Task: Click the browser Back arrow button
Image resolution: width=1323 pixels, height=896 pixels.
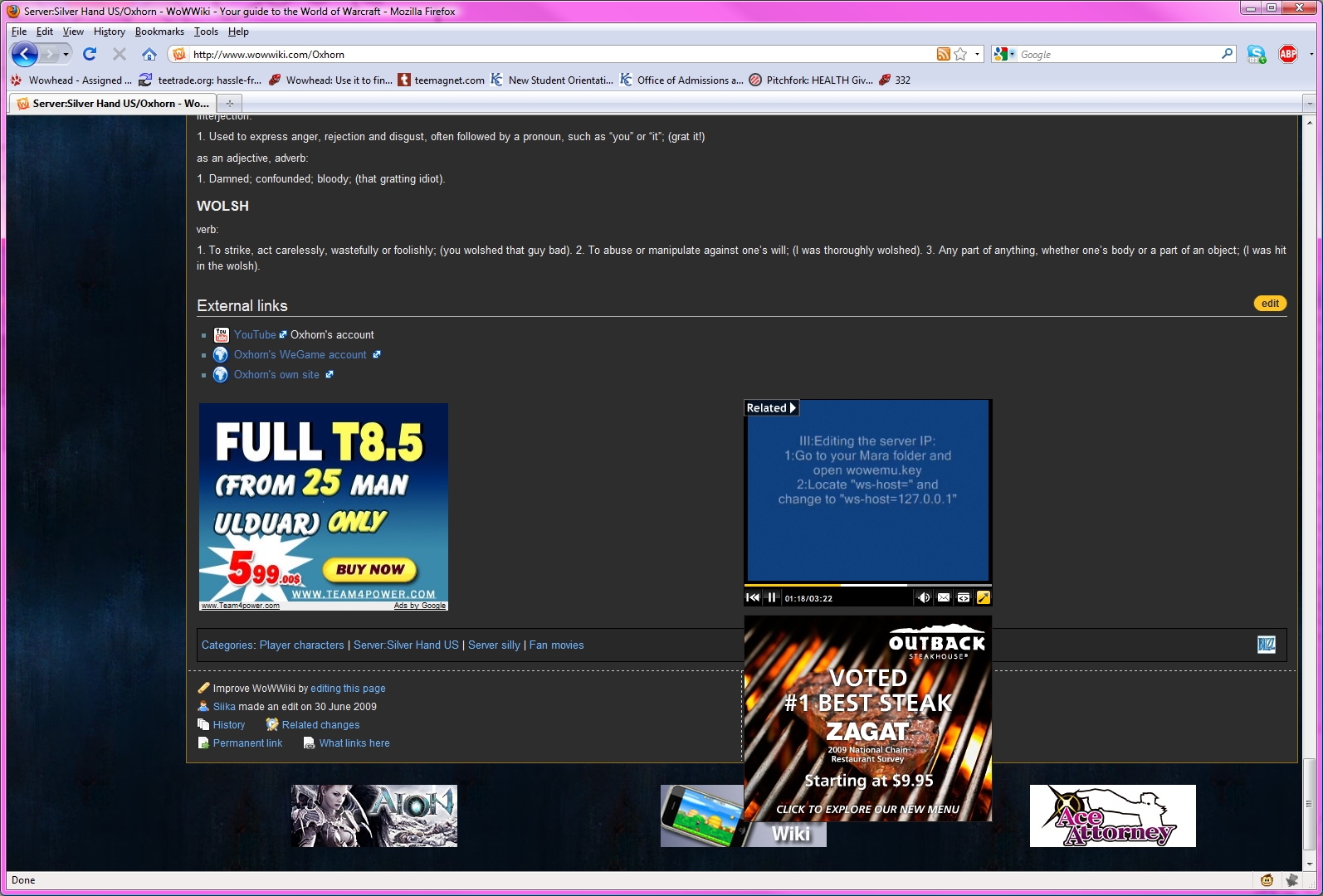Action: click(25, 55)
